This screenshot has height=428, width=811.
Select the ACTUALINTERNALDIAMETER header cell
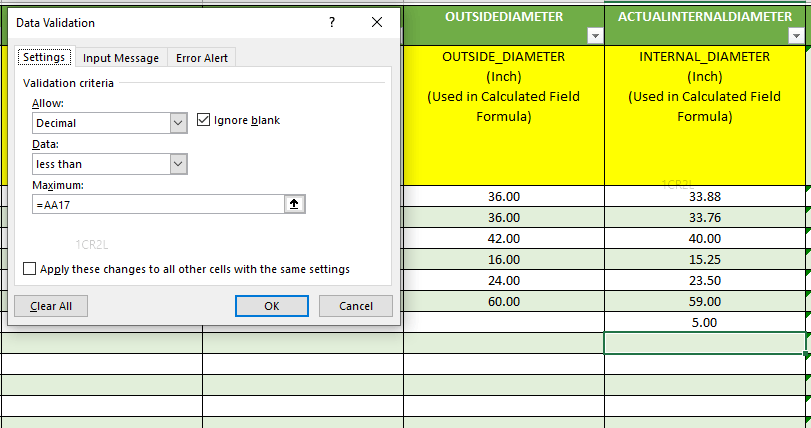[x=704, y=24]
